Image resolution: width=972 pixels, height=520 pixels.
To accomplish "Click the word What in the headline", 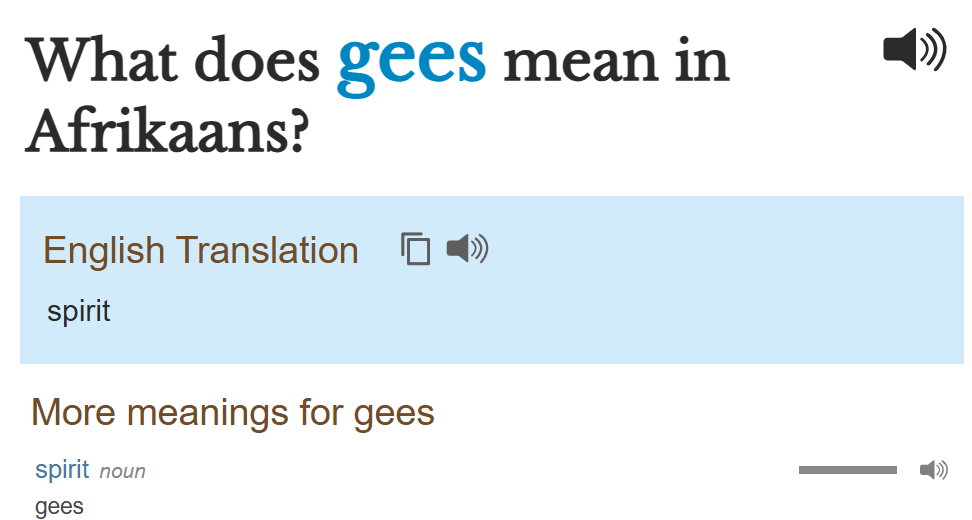I will 102,60.
